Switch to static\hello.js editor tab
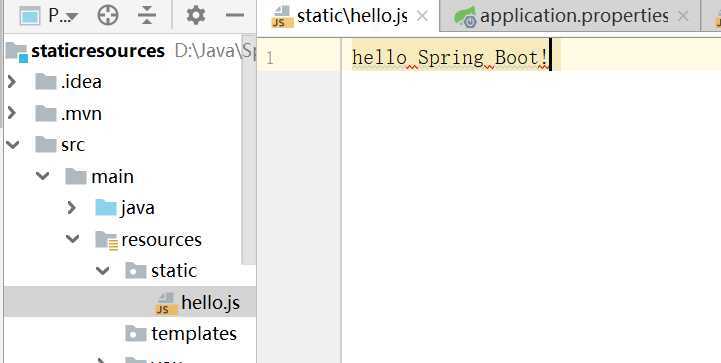721x363 pixels. (x=349, y=16)
